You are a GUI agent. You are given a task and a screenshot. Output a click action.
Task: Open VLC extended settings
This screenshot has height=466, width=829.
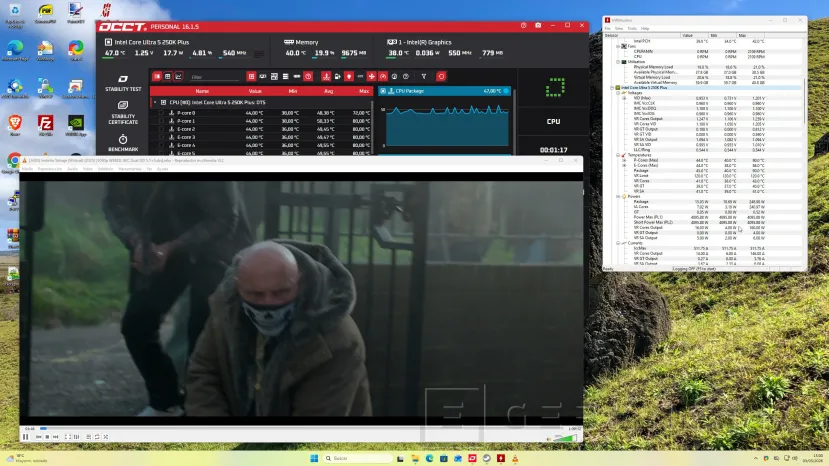point(77,437)
